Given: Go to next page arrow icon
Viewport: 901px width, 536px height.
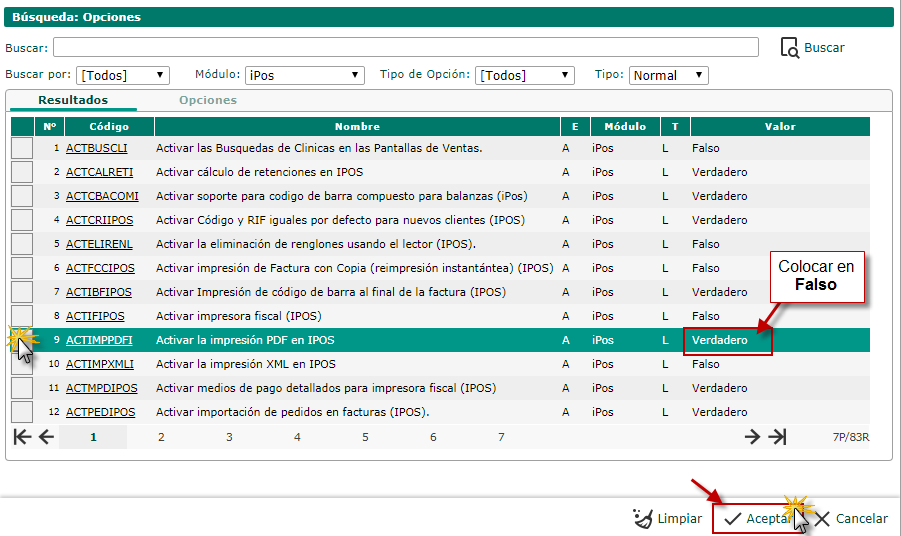Looking at the screenshot, I should (x=753, y=437).
